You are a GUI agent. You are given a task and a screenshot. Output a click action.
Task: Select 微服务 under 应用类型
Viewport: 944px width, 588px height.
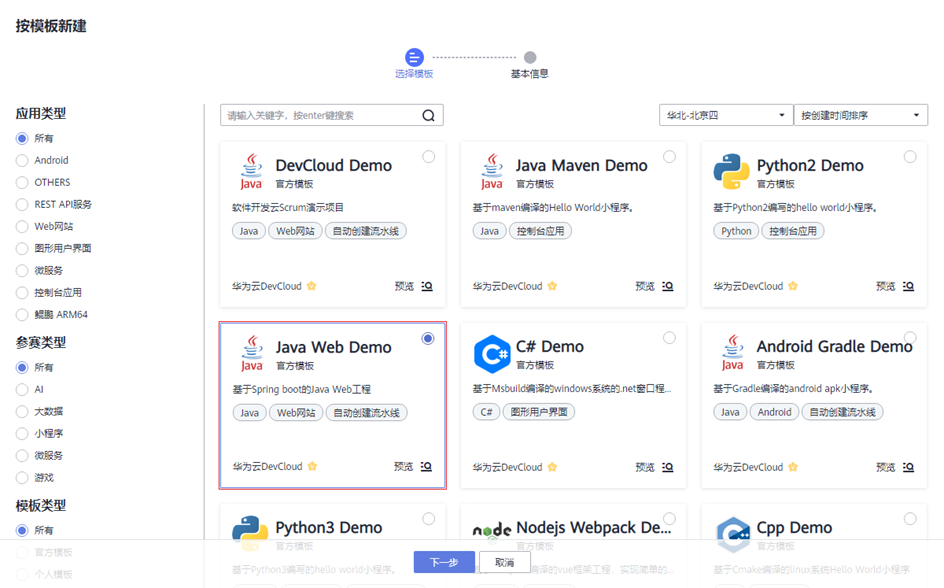(x=22, y=271)
